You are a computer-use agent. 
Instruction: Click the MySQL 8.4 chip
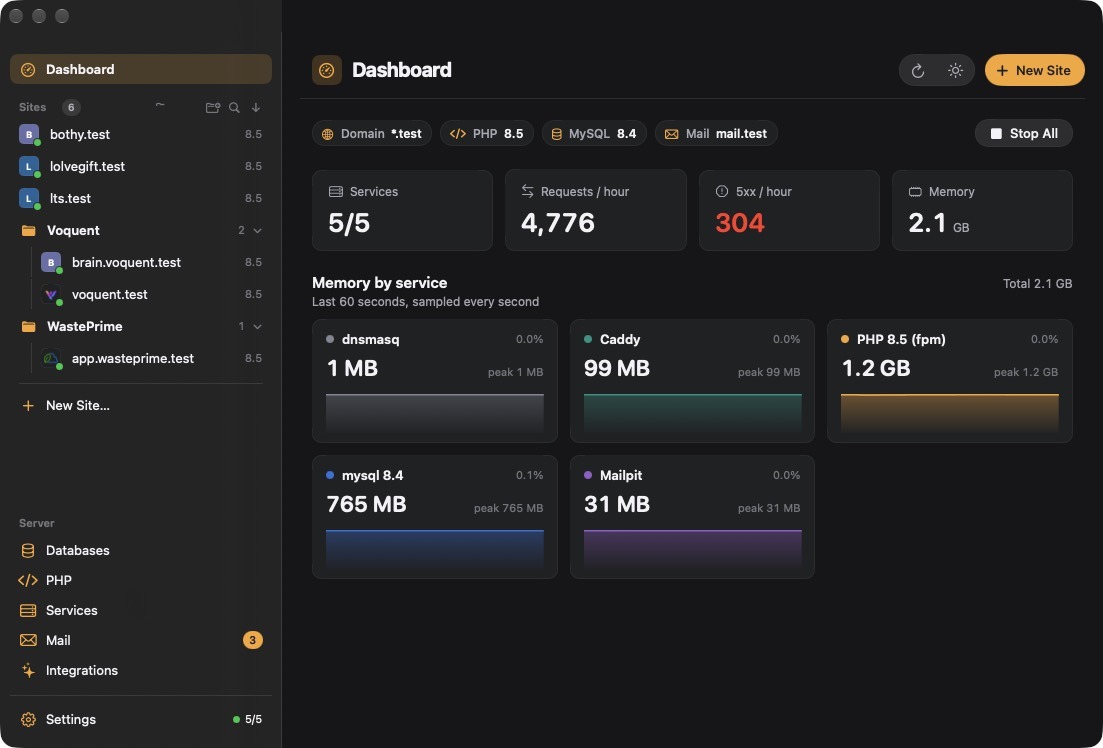(594, 134)
